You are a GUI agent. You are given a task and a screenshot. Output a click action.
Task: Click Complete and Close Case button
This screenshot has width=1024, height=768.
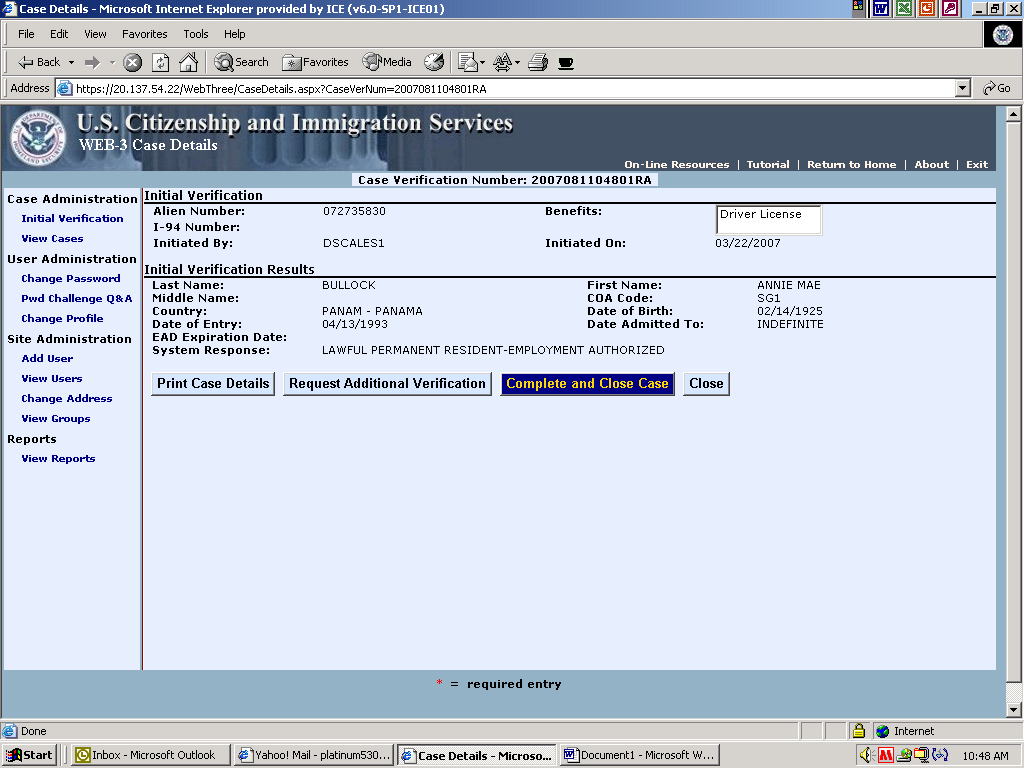pyautogui.click(x=587, y=384)
